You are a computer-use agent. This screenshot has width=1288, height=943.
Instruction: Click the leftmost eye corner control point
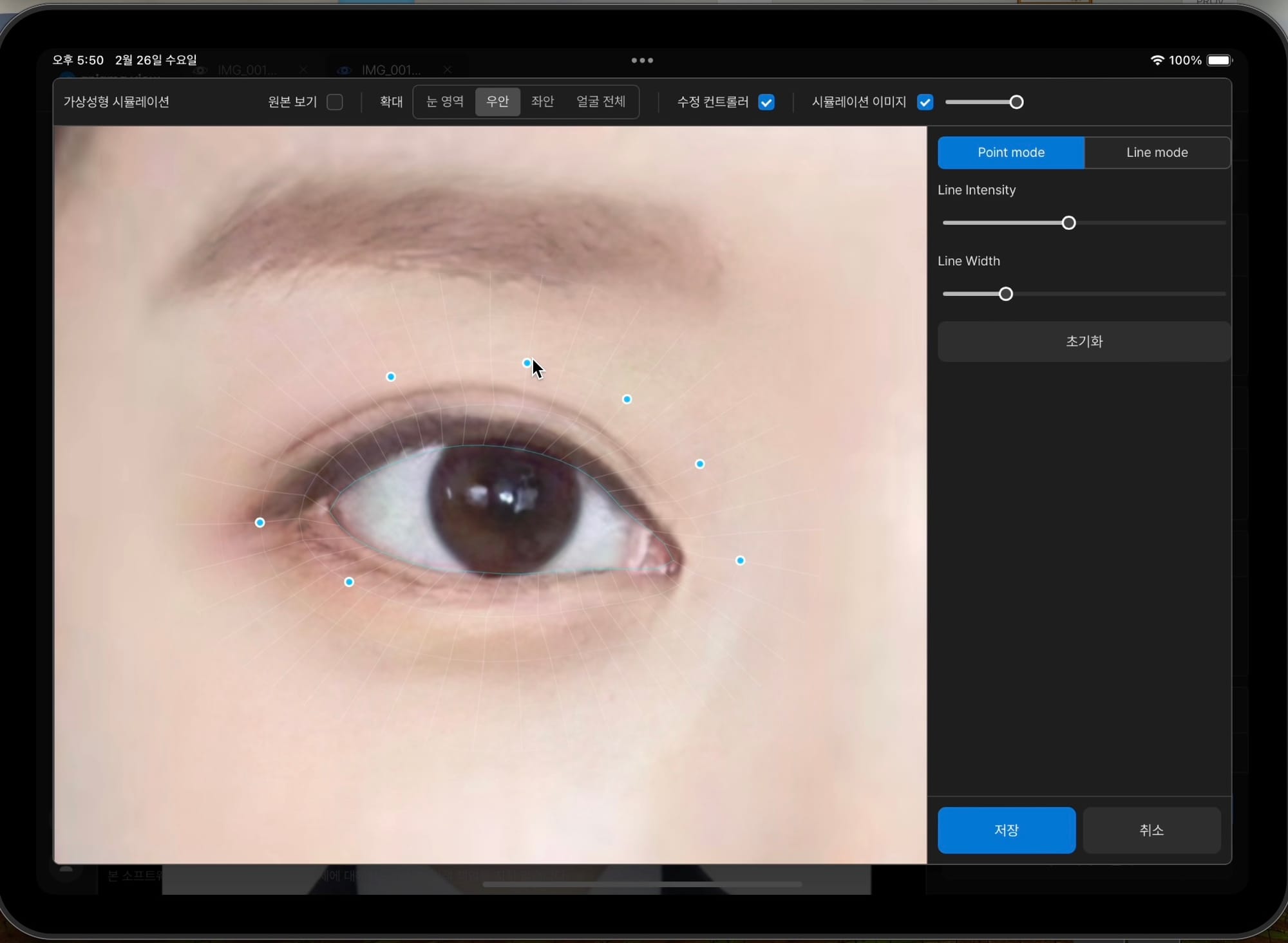(x=260, y=523)
